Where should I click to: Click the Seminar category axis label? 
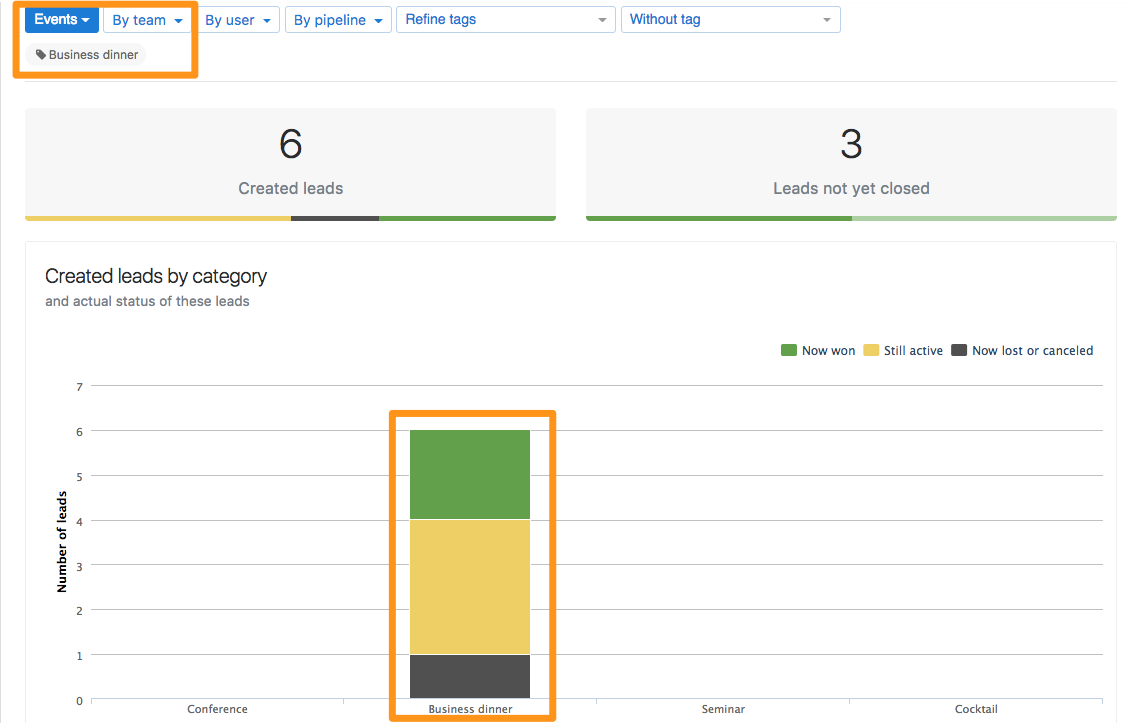[723, 709]
